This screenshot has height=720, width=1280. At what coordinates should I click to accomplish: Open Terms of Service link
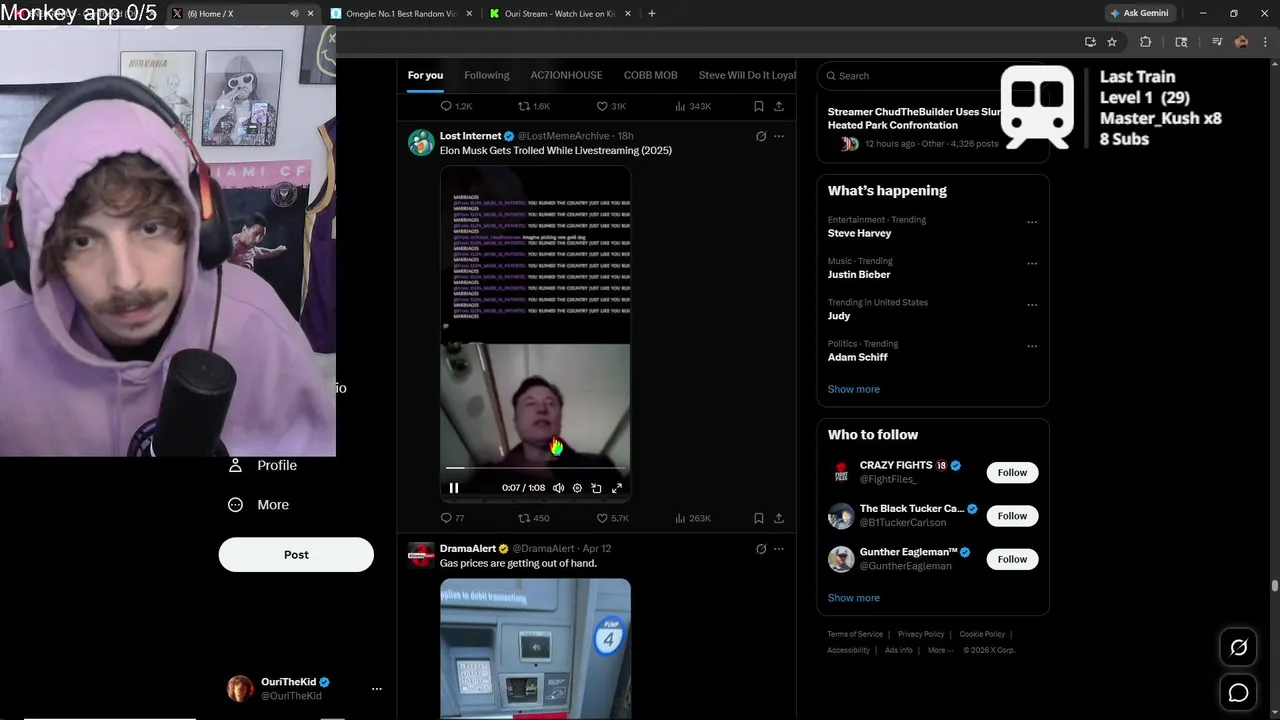855,634
